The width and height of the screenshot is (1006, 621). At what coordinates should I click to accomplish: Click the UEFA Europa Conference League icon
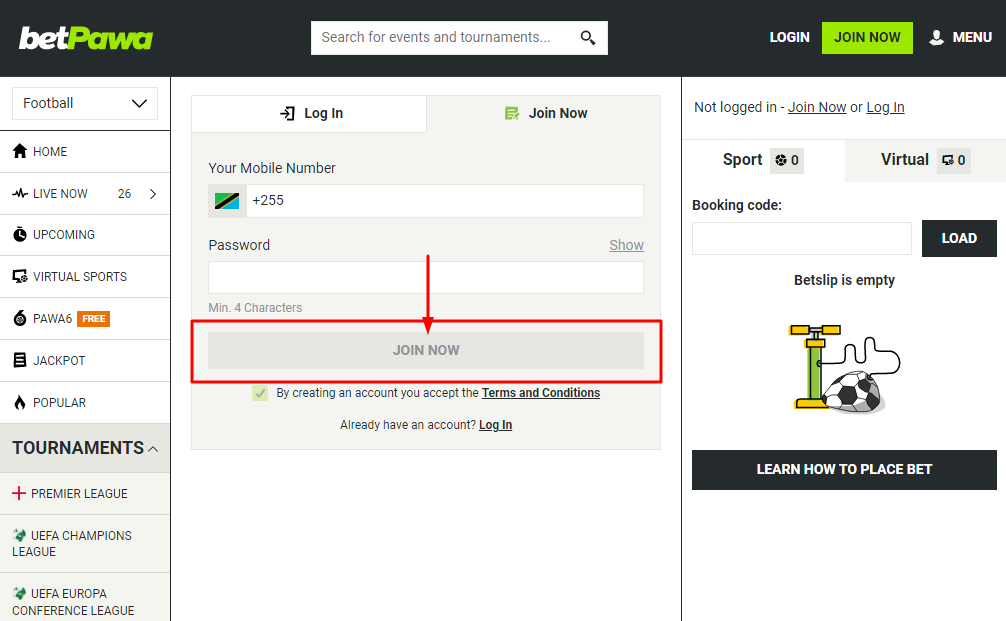(x=19, y=593)
